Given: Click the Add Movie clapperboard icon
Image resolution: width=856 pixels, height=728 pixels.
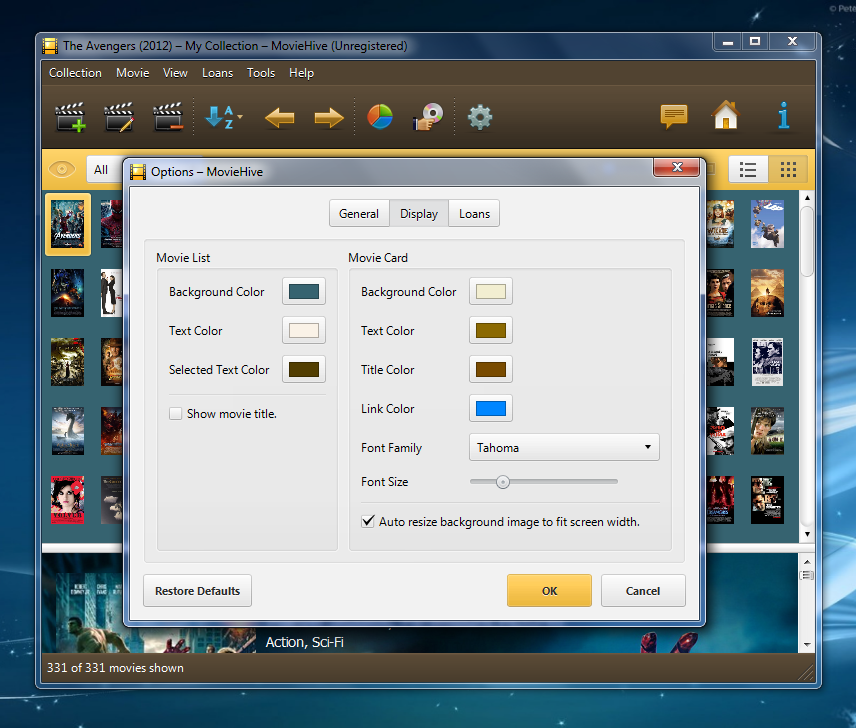Looking at the screenshot, I should 70,117.
